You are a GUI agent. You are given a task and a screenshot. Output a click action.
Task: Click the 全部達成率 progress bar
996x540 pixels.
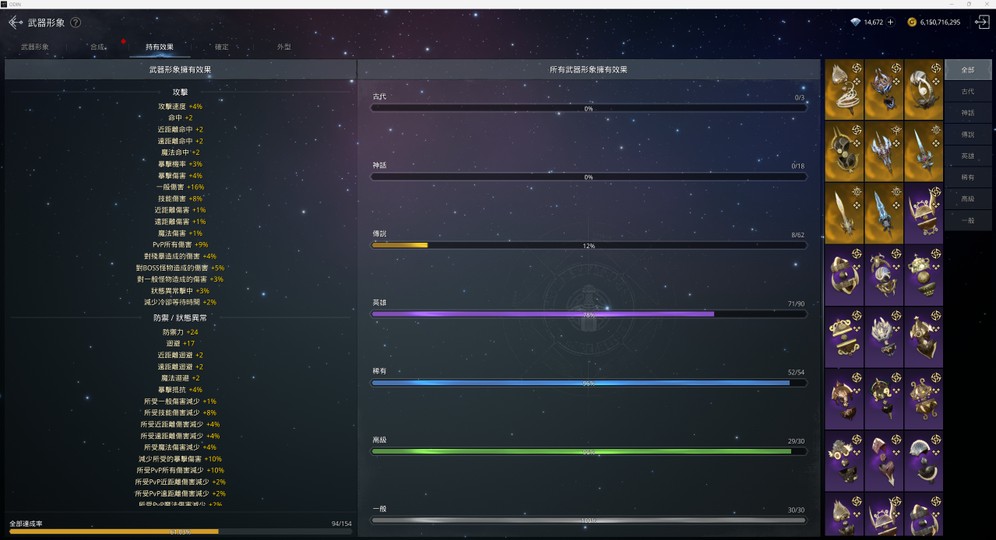click(180, 532)
